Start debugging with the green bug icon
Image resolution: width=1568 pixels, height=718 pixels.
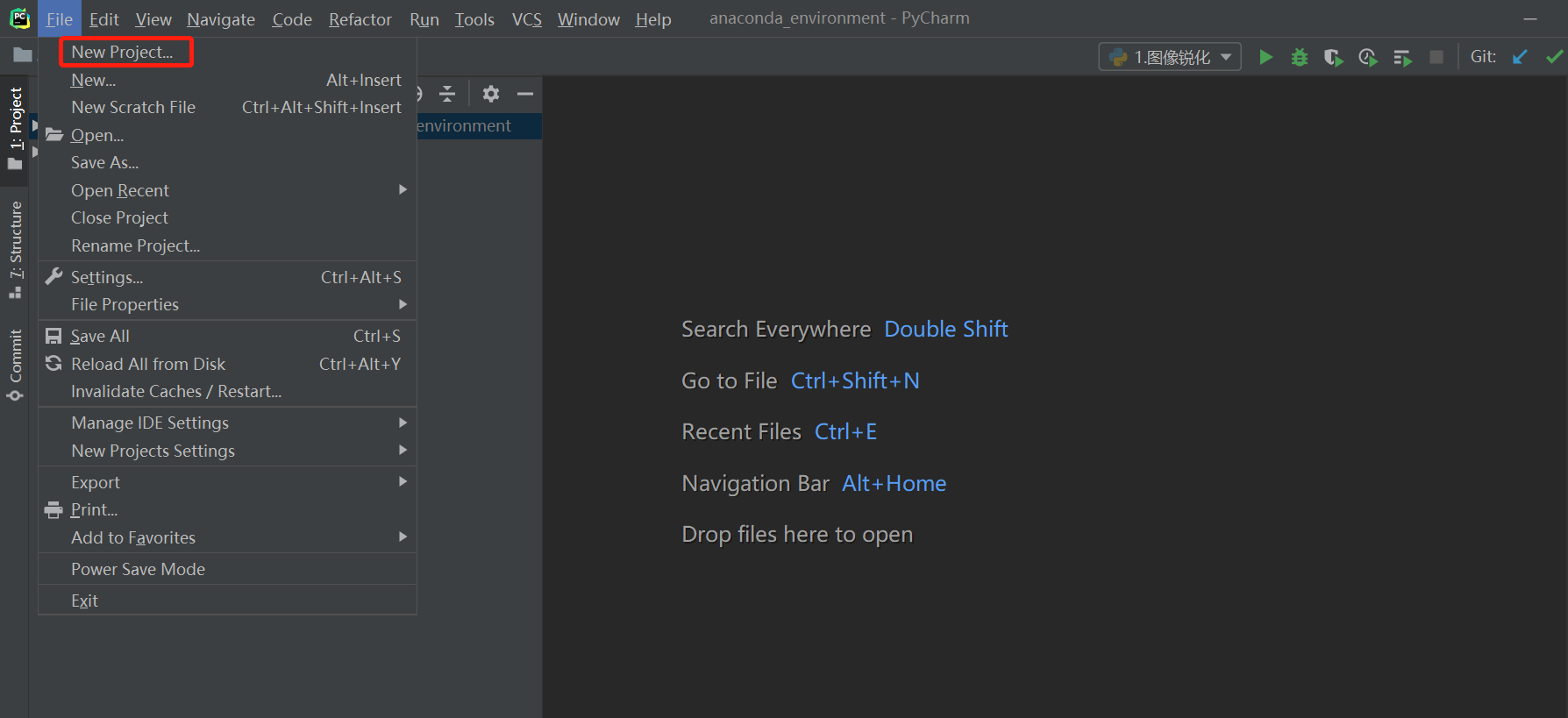(x=1300, y=57)
